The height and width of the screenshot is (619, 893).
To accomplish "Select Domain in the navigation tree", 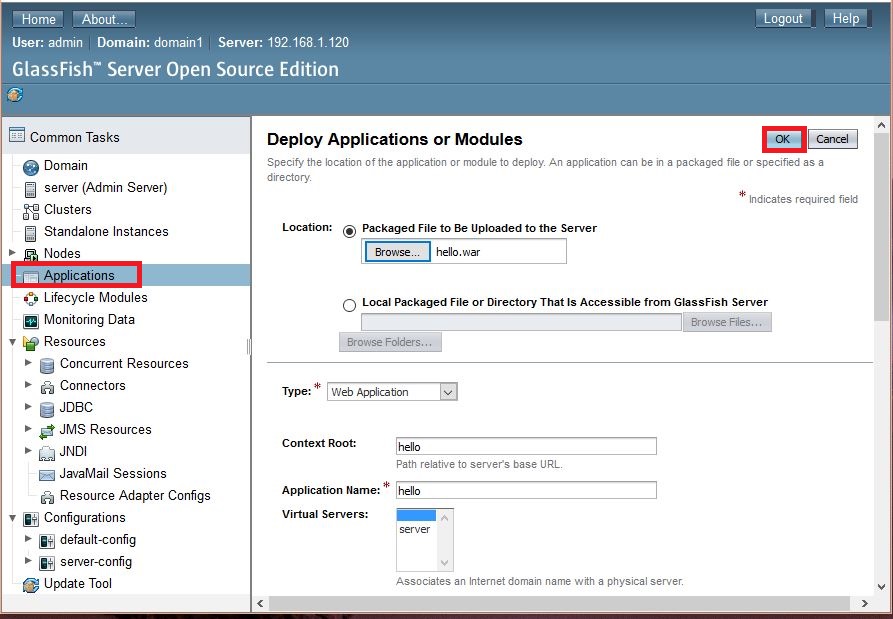I will pos(66,166).
